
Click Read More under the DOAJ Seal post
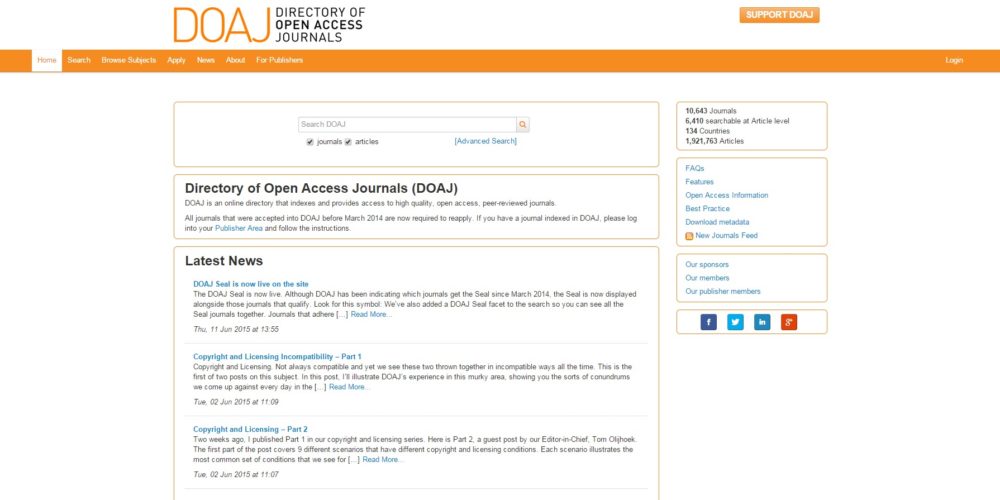tap(371, 314)
